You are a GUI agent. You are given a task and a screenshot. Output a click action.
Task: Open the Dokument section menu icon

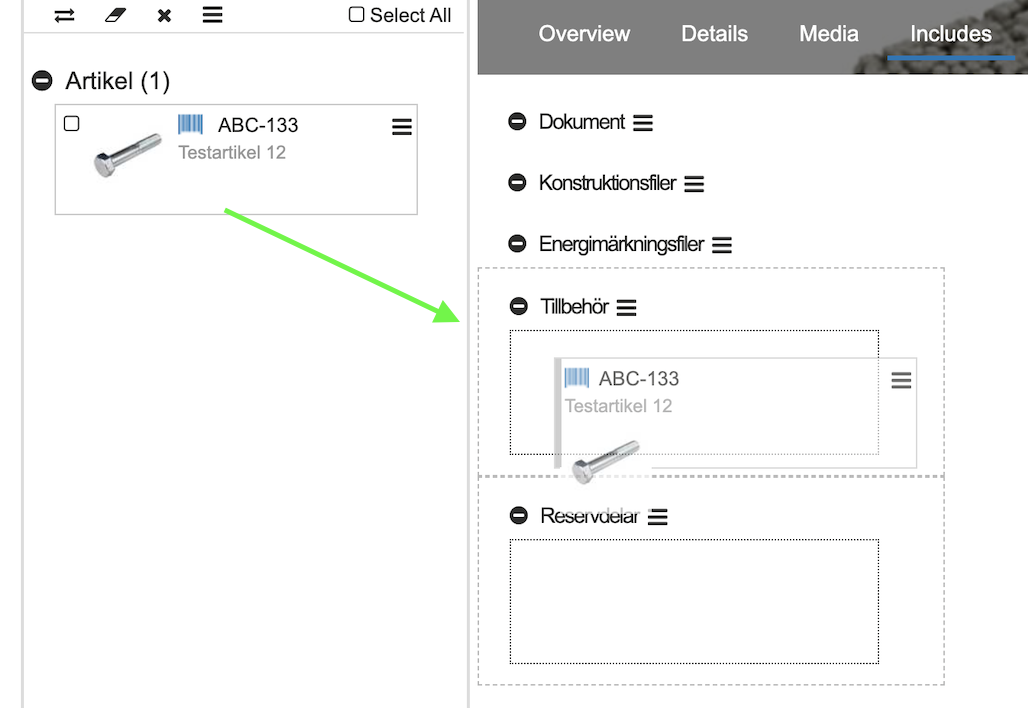[643, 123]
